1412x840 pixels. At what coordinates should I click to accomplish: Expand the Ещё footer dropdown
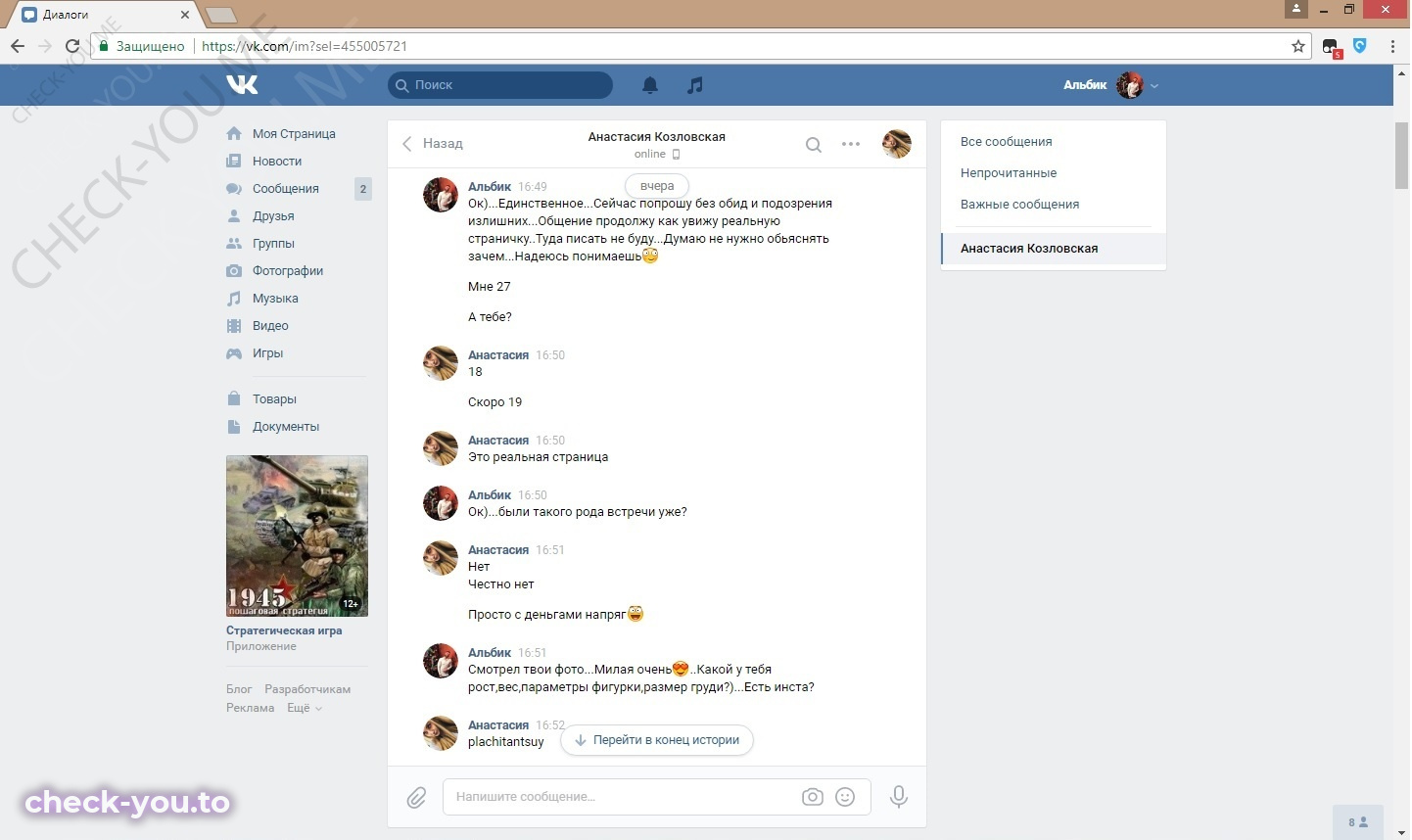[304, 708]
